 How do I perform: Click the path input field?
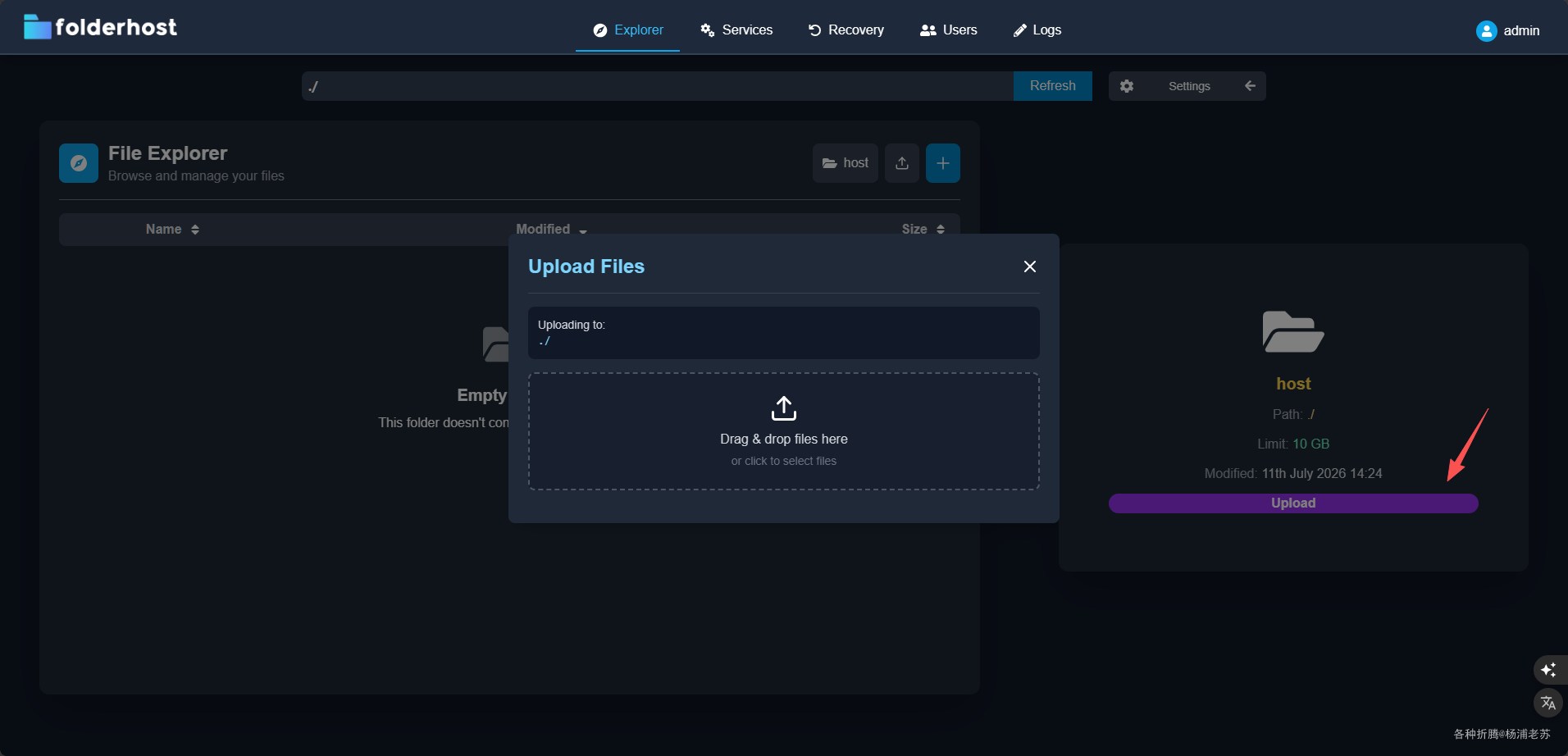(x=658, y=86)
